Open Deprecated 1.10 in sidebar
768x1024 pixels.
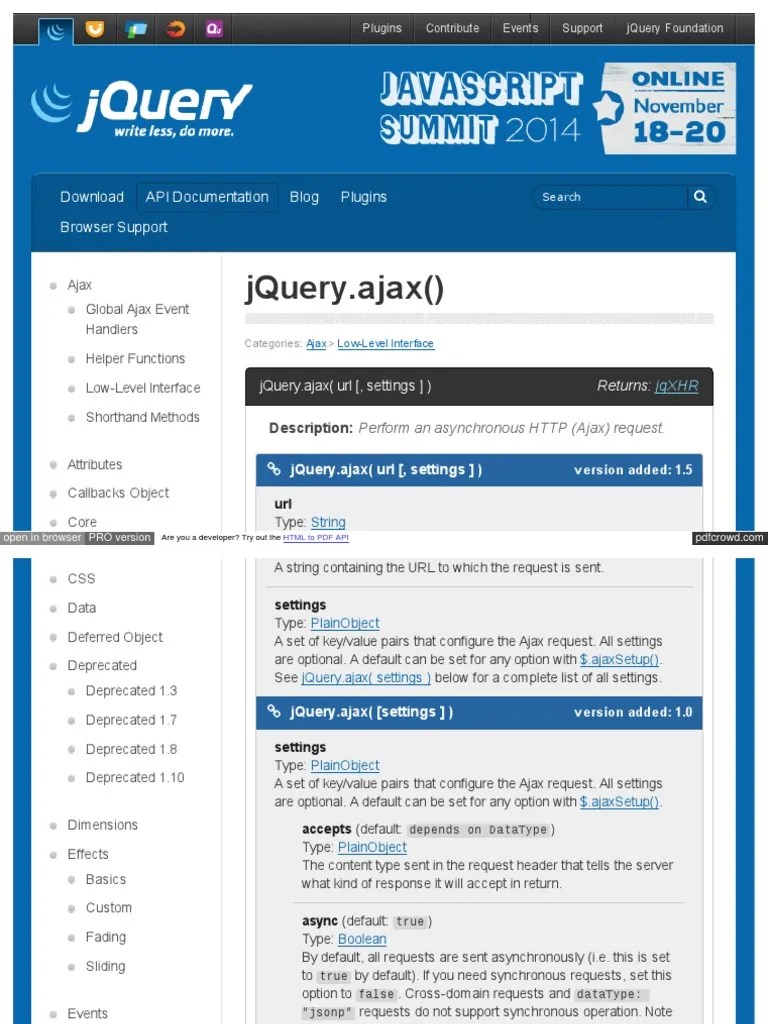(x=135, y=778)
